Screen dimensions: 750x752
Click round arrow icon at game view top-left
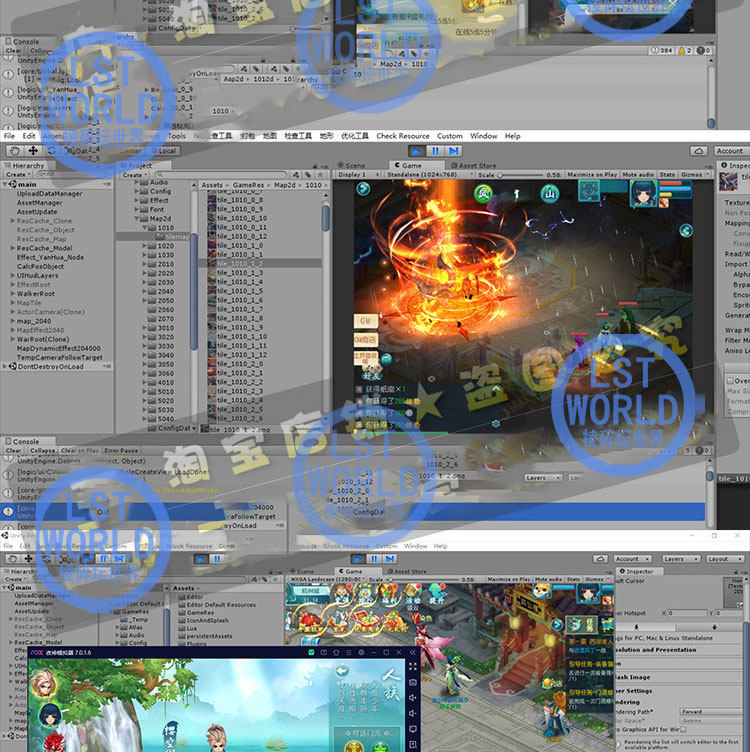click(363, 188)
